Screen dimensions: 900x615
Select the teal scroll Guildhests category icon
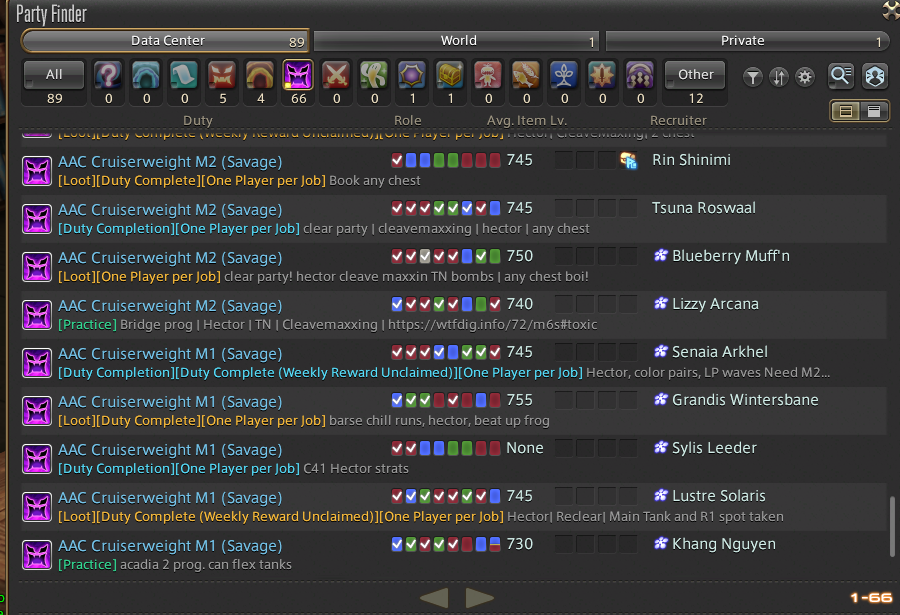click(184, 75)
